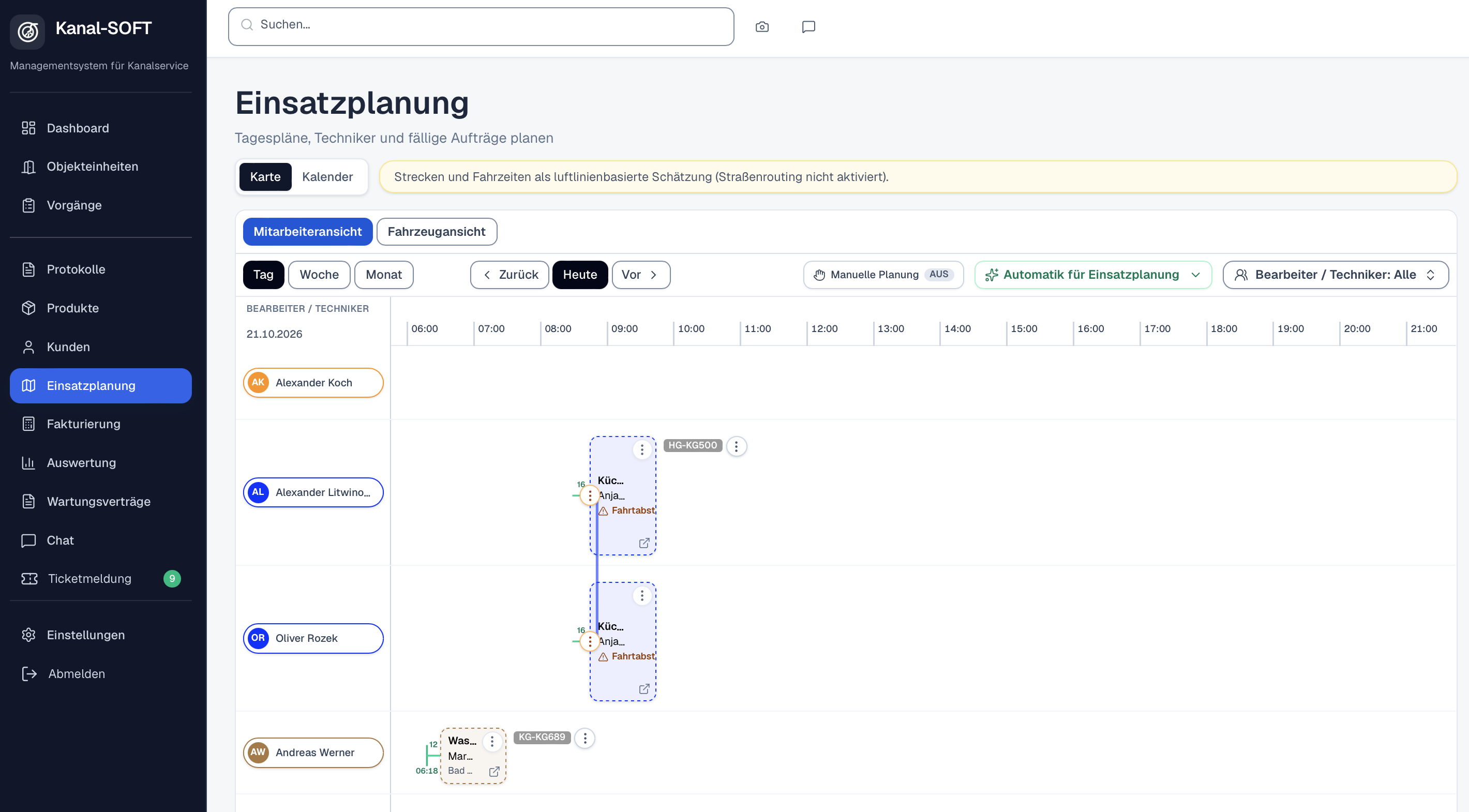This screenshot has height=812, width=1469.
Task: Open three-dot menu next to HG-KG500
Action: 736,446
